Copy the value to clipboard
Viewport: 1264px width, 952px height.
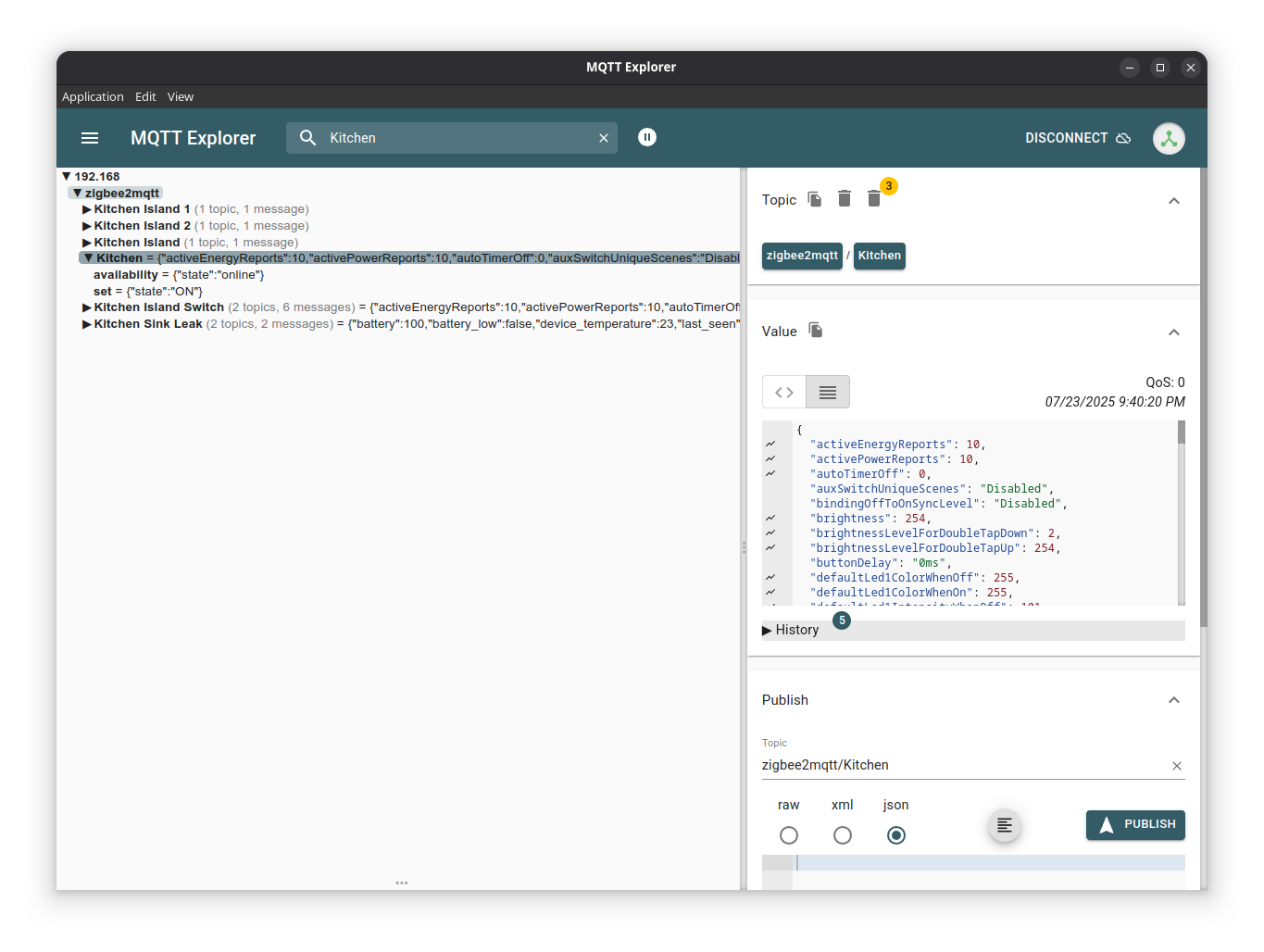coord(816,331)
